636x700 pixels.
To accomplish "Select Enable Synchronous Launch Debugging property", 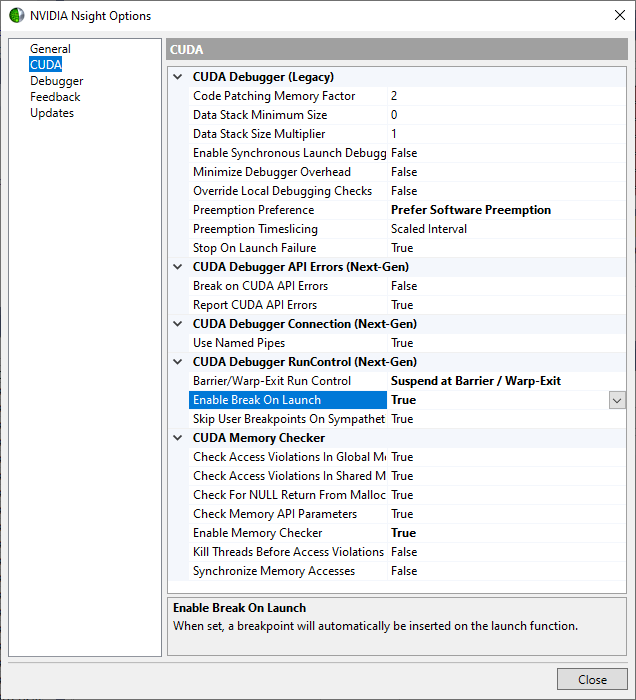I will click(x=288, y=153).
